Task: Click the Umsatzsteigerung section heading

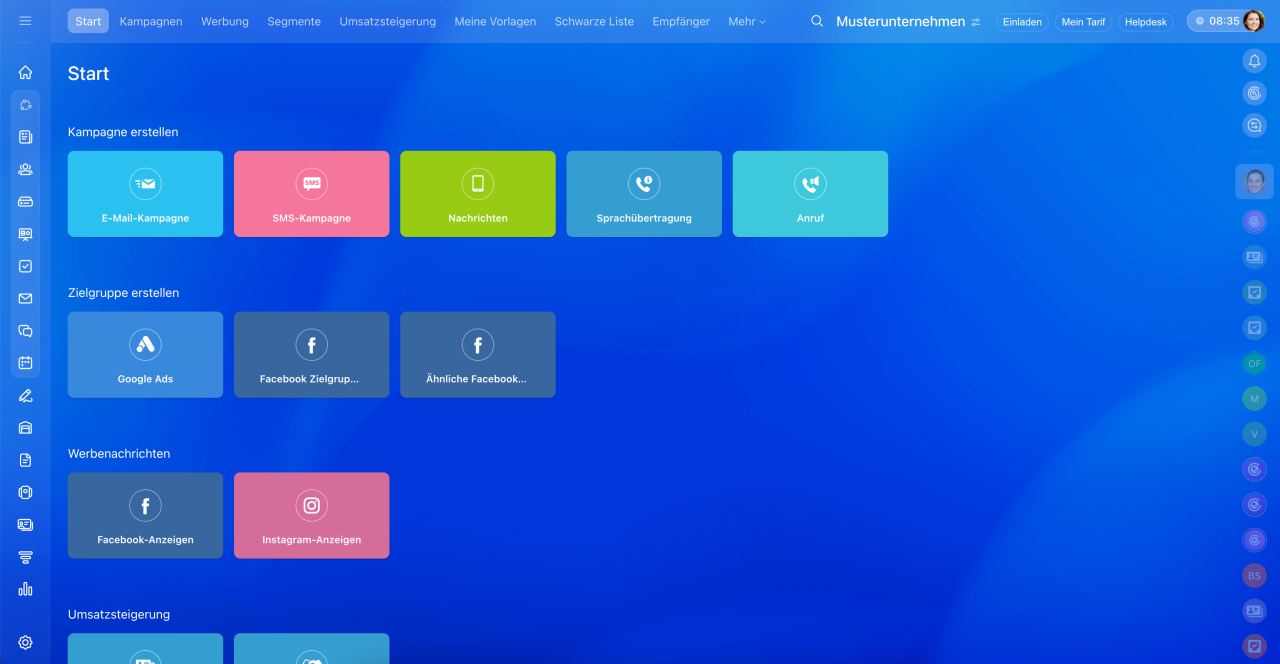Action: (x=119, y=615)
